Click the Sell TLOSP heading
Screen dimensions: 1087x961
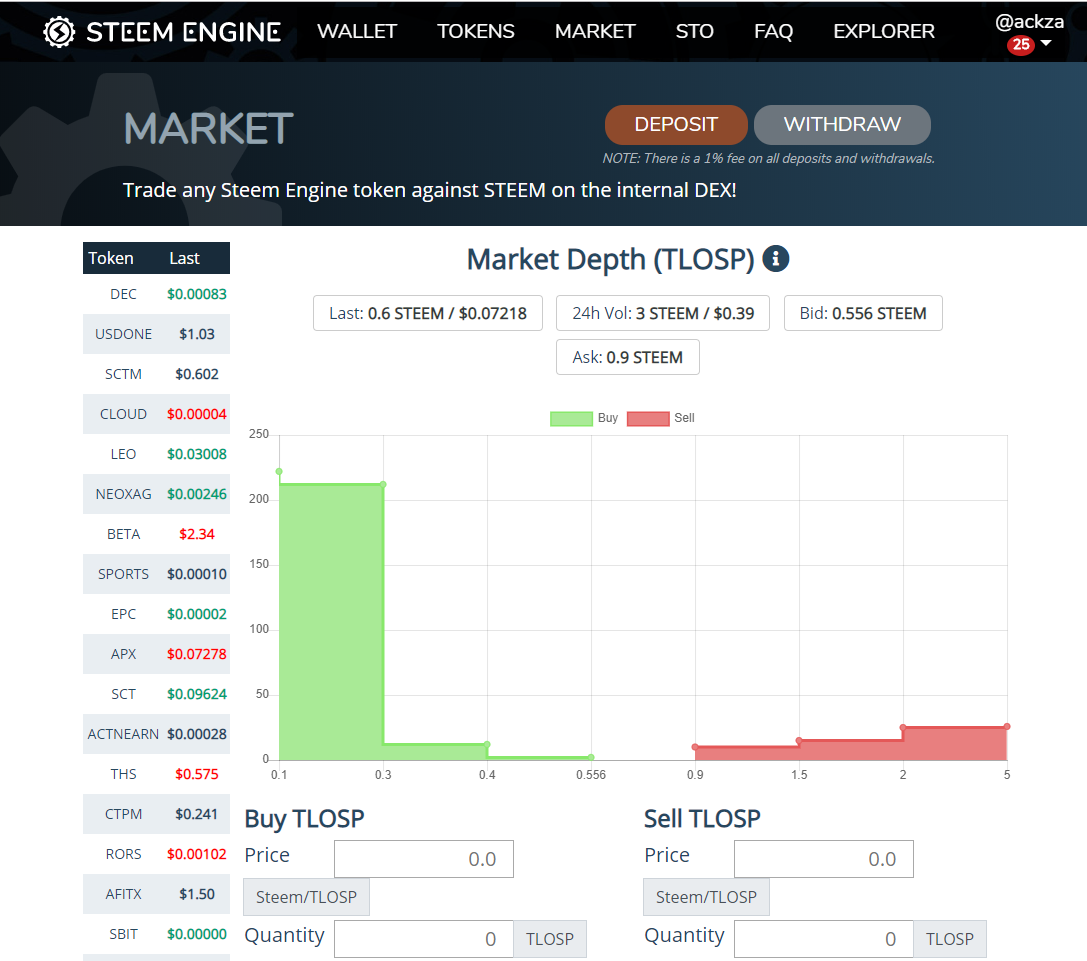(x=702, y=819)
